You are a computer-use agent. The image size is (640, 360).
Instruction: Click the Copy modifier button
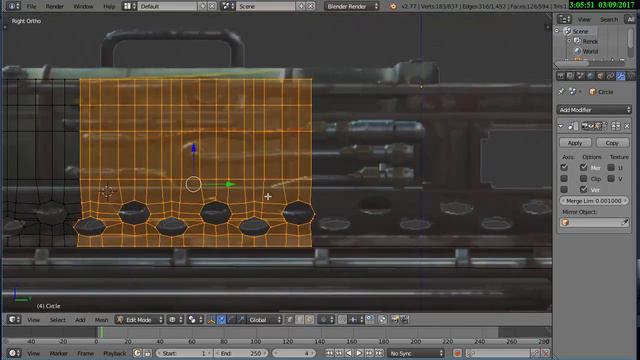tap(612, 143)
